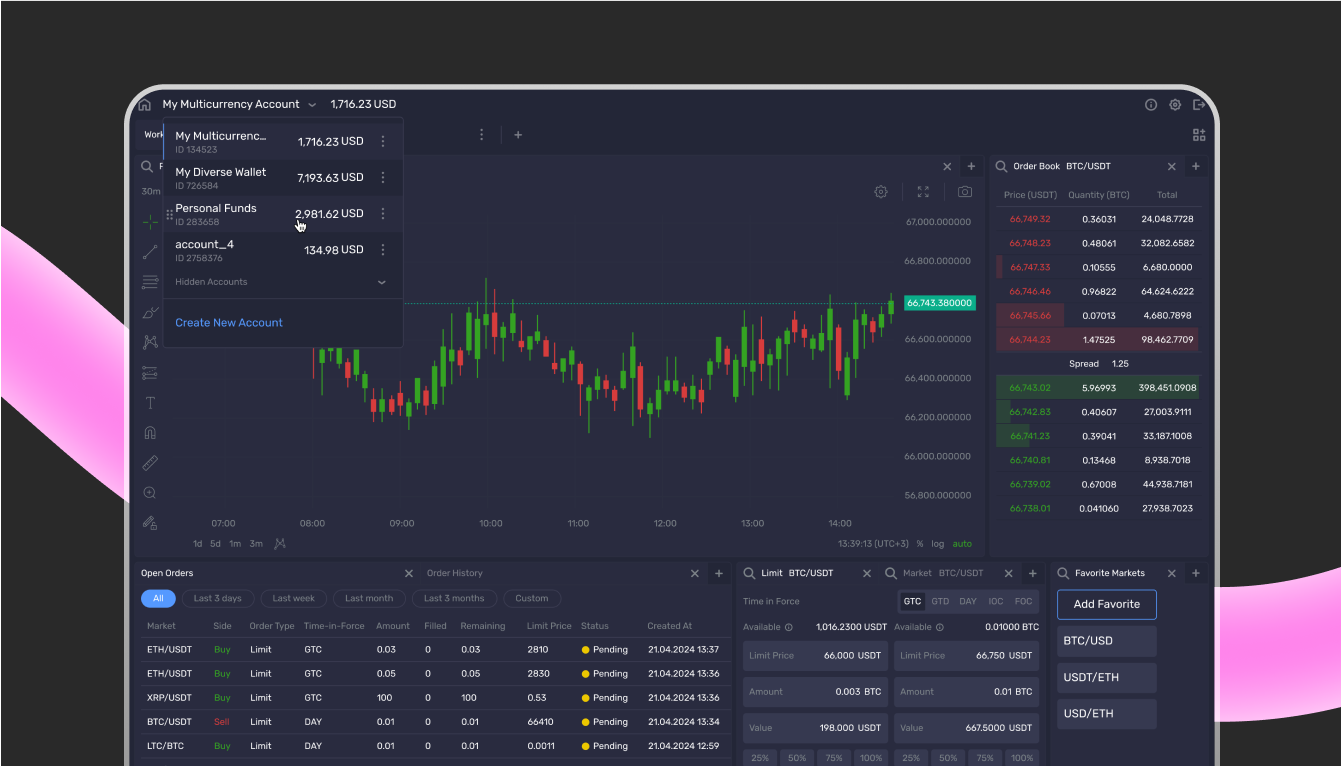This screenshot has height=766, width=1341.
Task: Select the trend line drawing tool
Action: click(150, 252)
